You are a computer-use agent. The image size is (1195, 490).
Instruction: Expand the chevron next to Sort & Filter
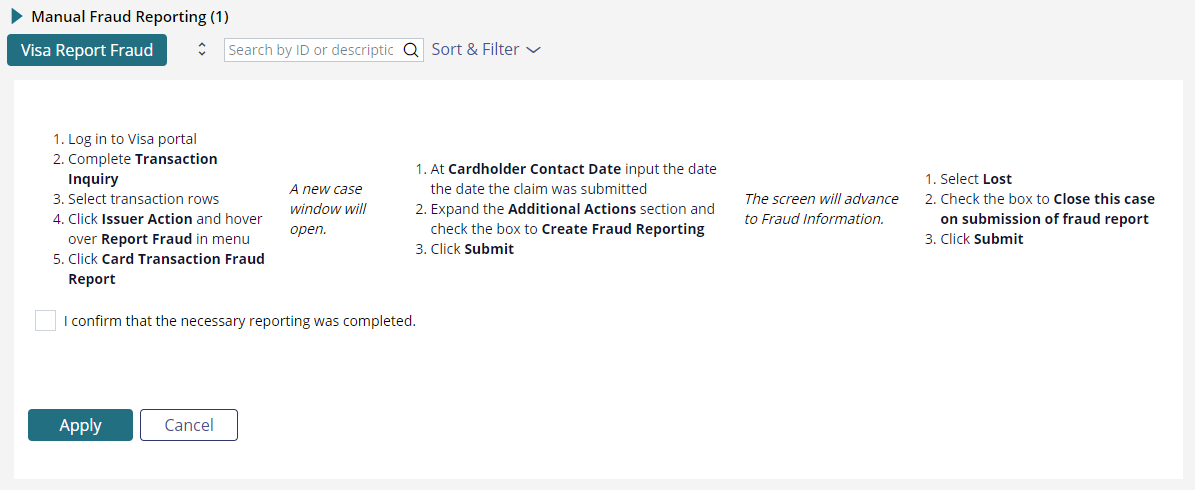[x=533, y=50]
